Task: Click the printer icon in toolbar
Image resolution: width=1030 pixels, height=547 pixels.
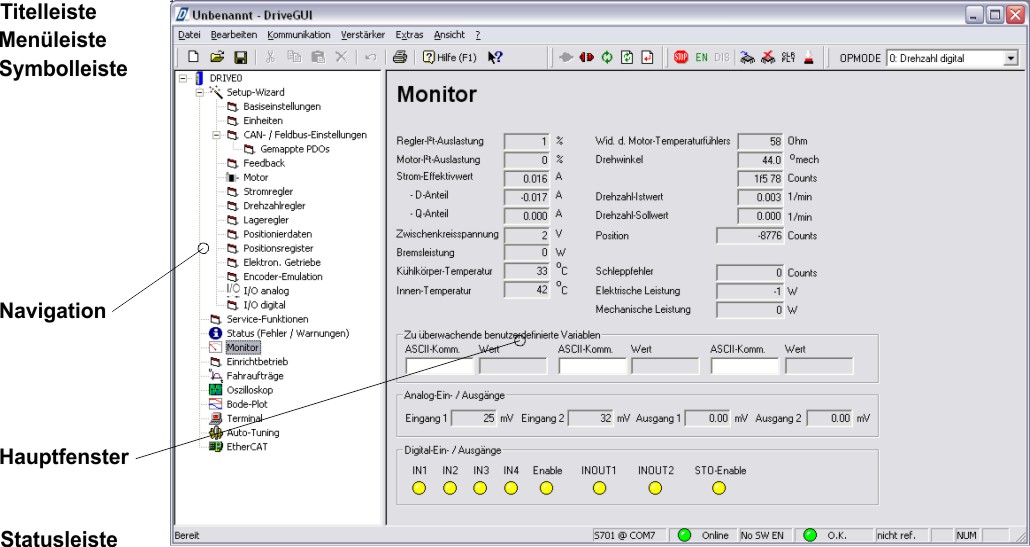Action: [399, 58]
